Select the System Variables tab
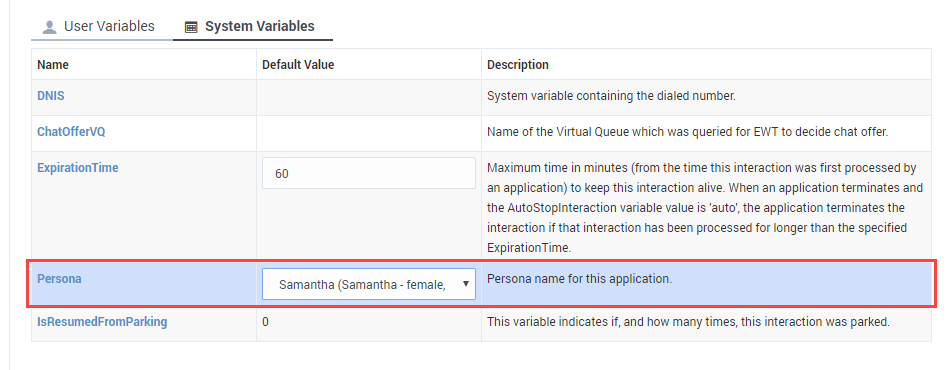Image resolution: width=948 pixels, height=370 pixels. pyautogui.click(x=253, y=27)
